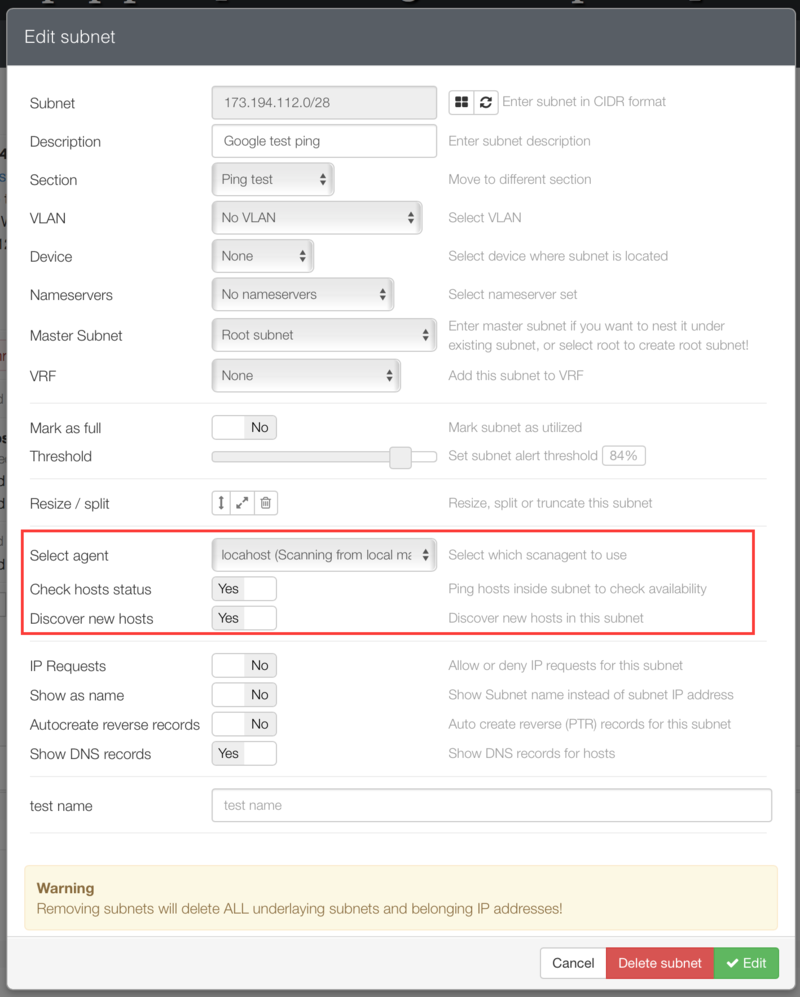Screen dimensions: 800x997
Task: Click the test name input field
Action: (490, 805)
